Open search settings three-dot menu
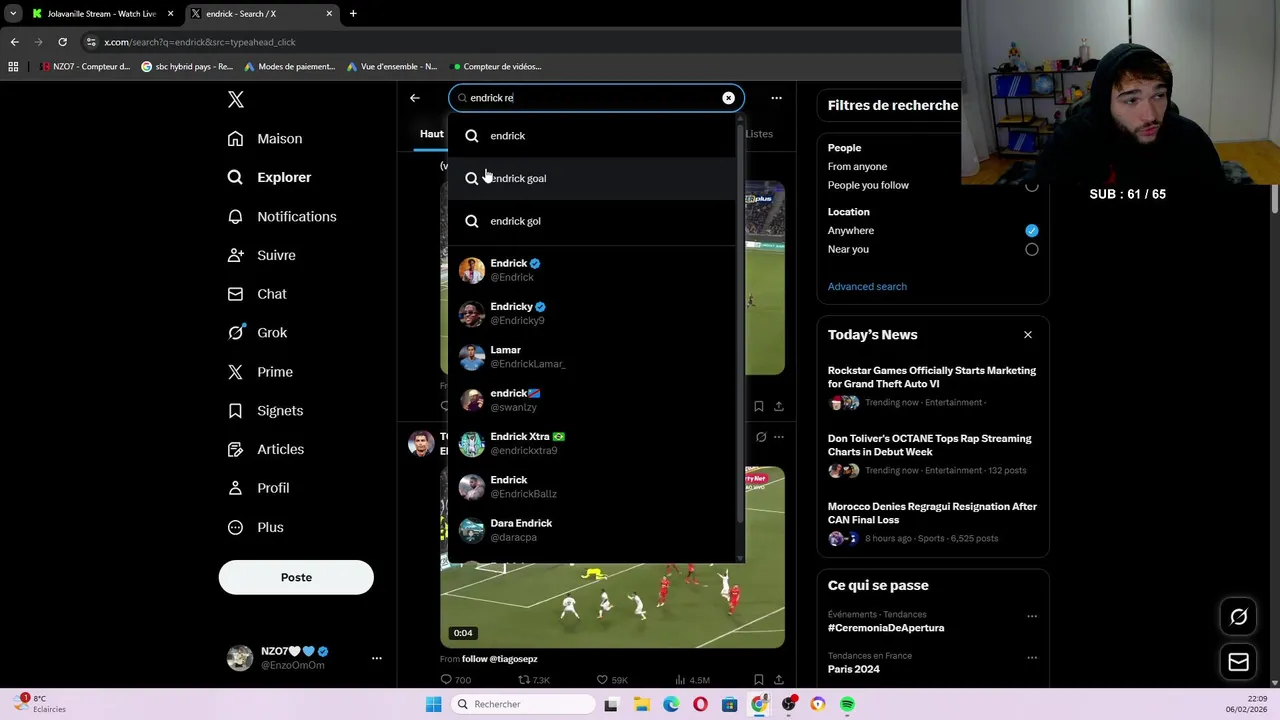This screenshot has width=1280, height=720. tap(776, 98)
